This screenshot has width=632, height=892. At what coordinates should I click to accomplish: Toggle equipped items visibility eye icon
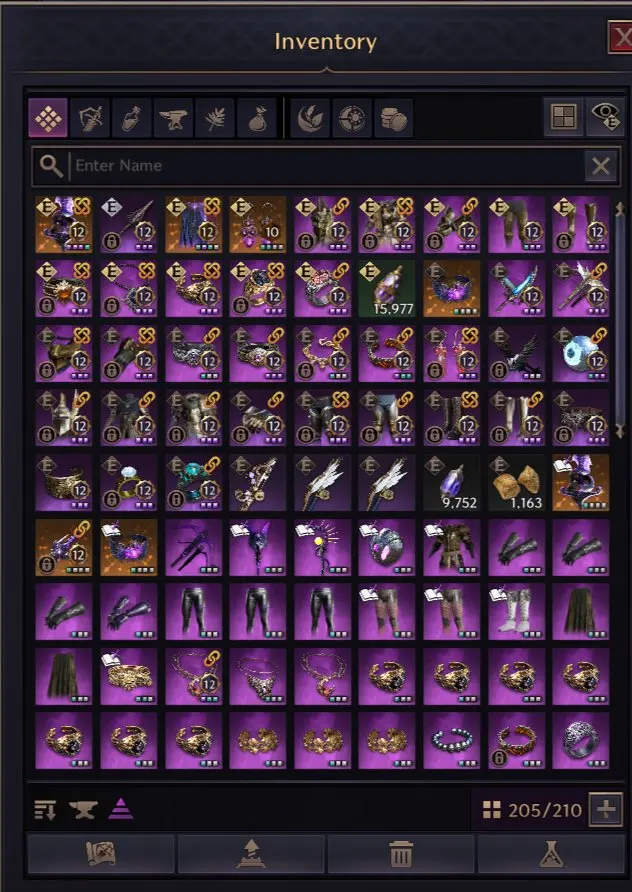coord(605,117)
